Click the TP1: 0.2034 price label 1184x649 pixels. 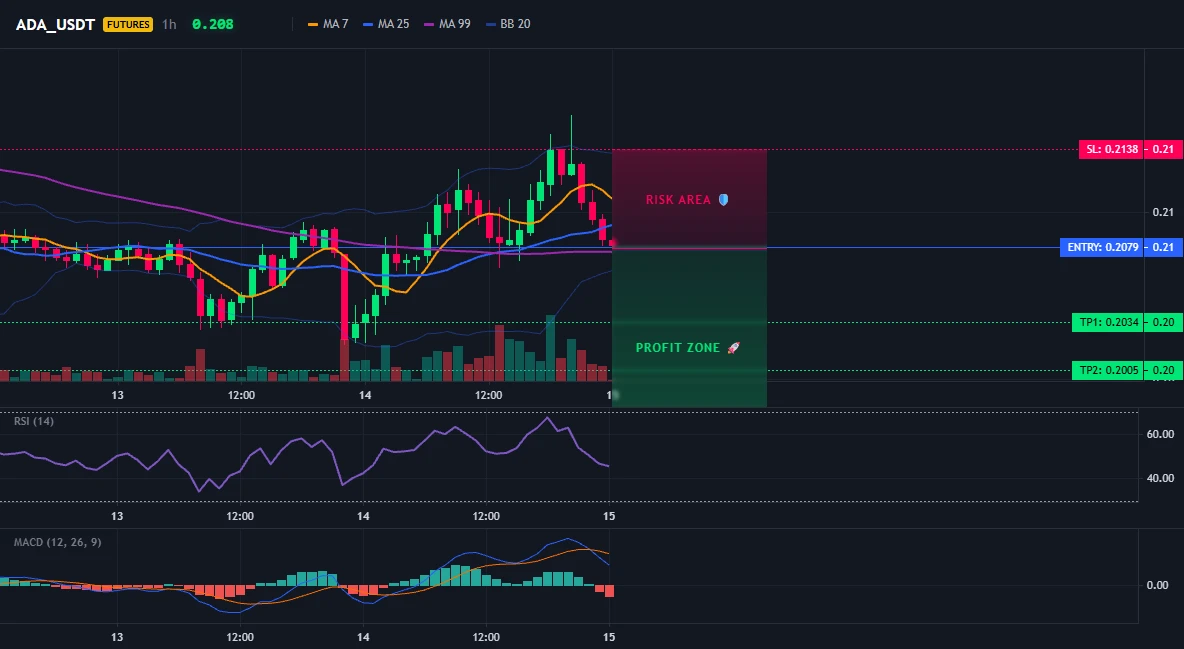click(x=1107, y=323)
